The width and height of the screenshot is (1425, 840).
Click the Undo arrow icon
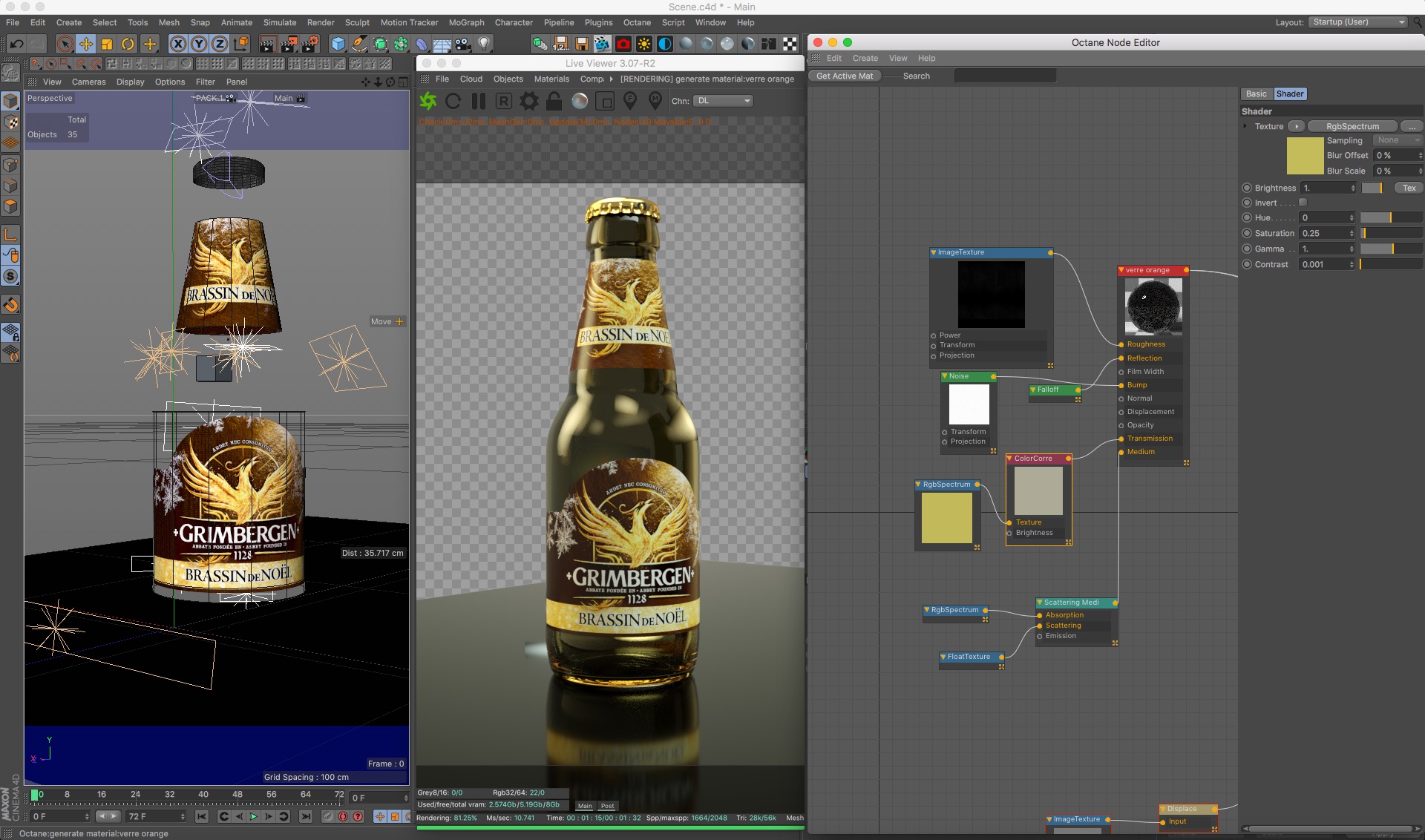[x=16, y=44]
